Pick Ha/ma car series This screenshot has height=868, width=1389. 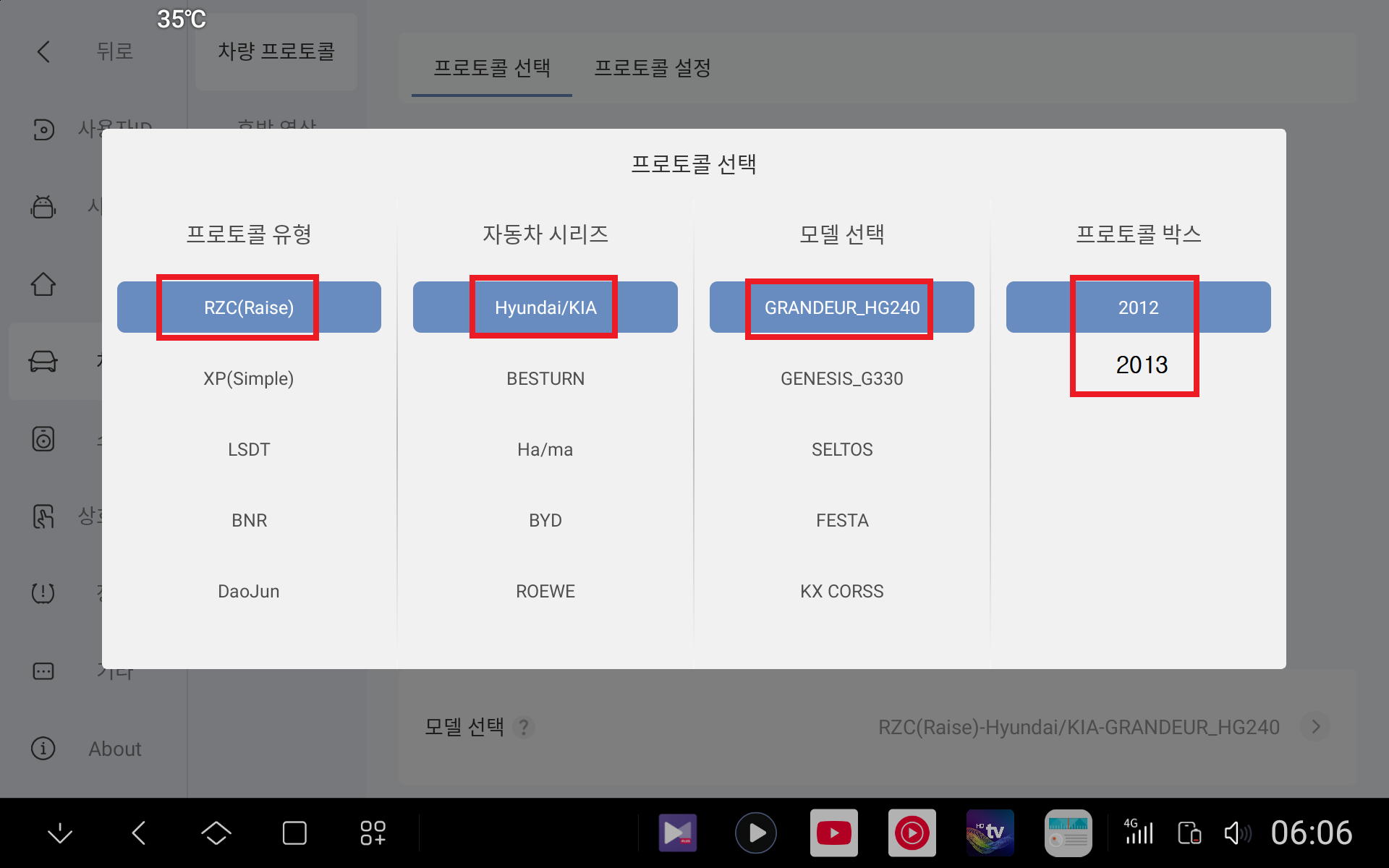[x=545, y=449]
